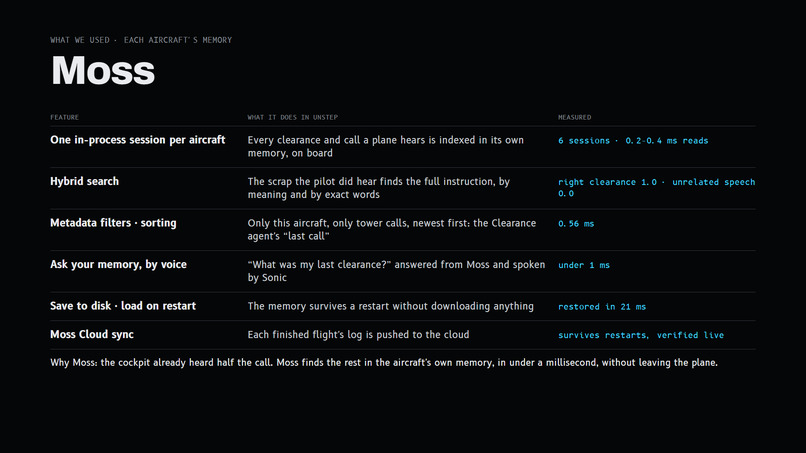Click the 'WHAT IT DOES IN UNSTEP' column header
This screenshot has width=806, height=453.
coord(292,117)
